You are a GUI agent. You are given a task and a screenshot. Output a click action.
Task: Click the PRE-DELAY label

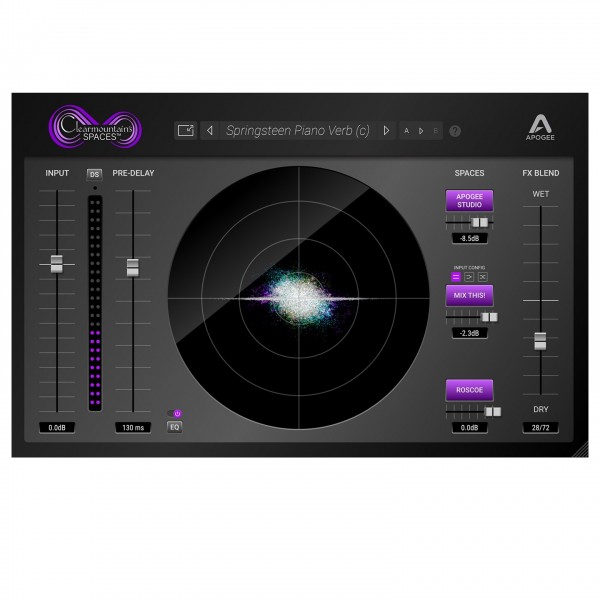click(133, 173)
